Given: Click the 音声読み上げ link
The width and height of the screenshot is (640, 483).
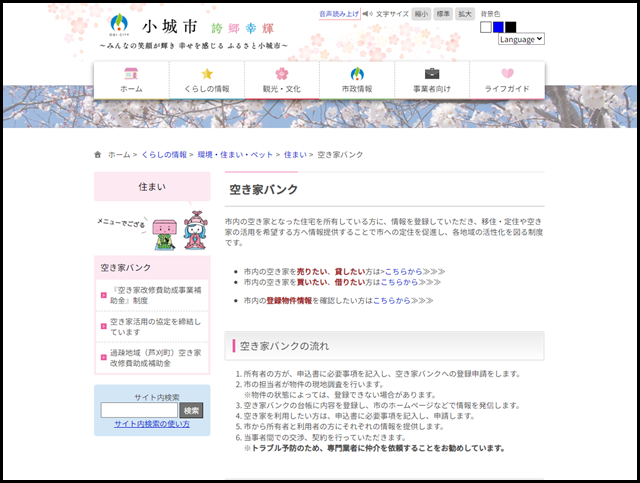Looking at the screenshot, I should (339, 14).
